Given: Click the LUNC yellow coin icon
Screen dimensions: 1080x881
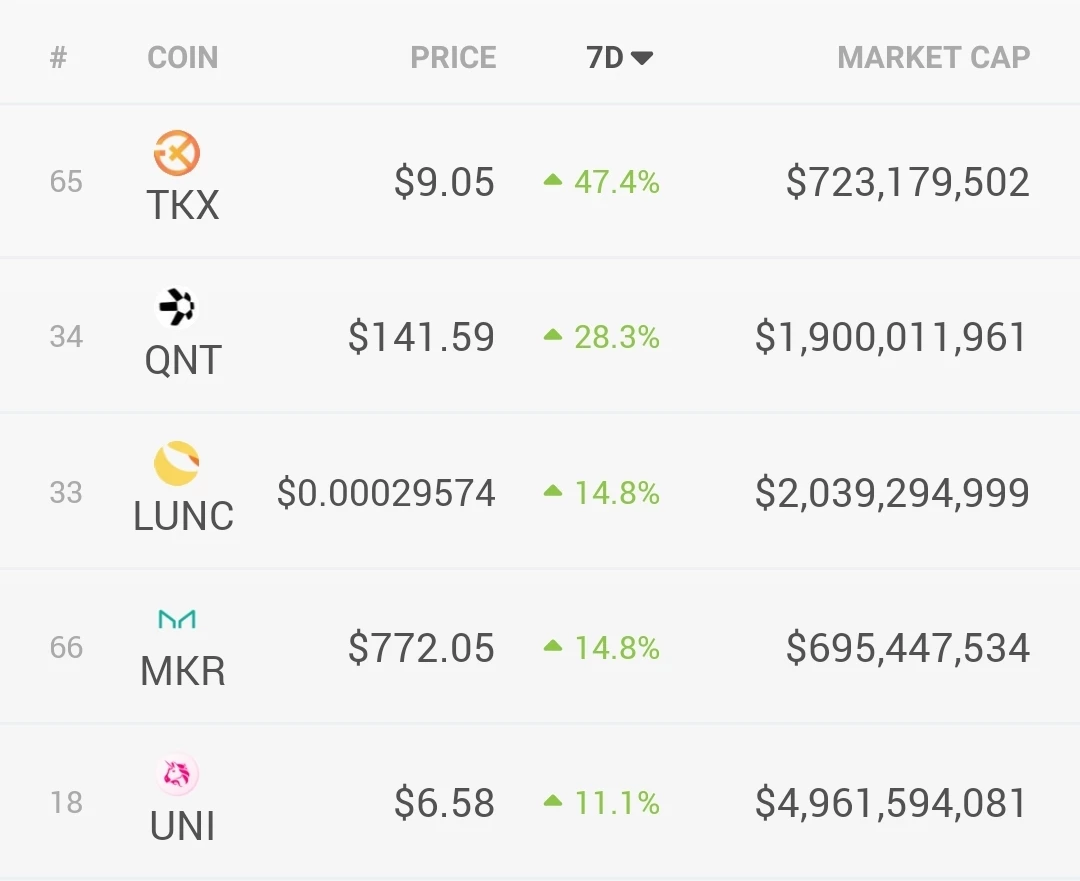Looking at the screenshot, I should [177, 463].
